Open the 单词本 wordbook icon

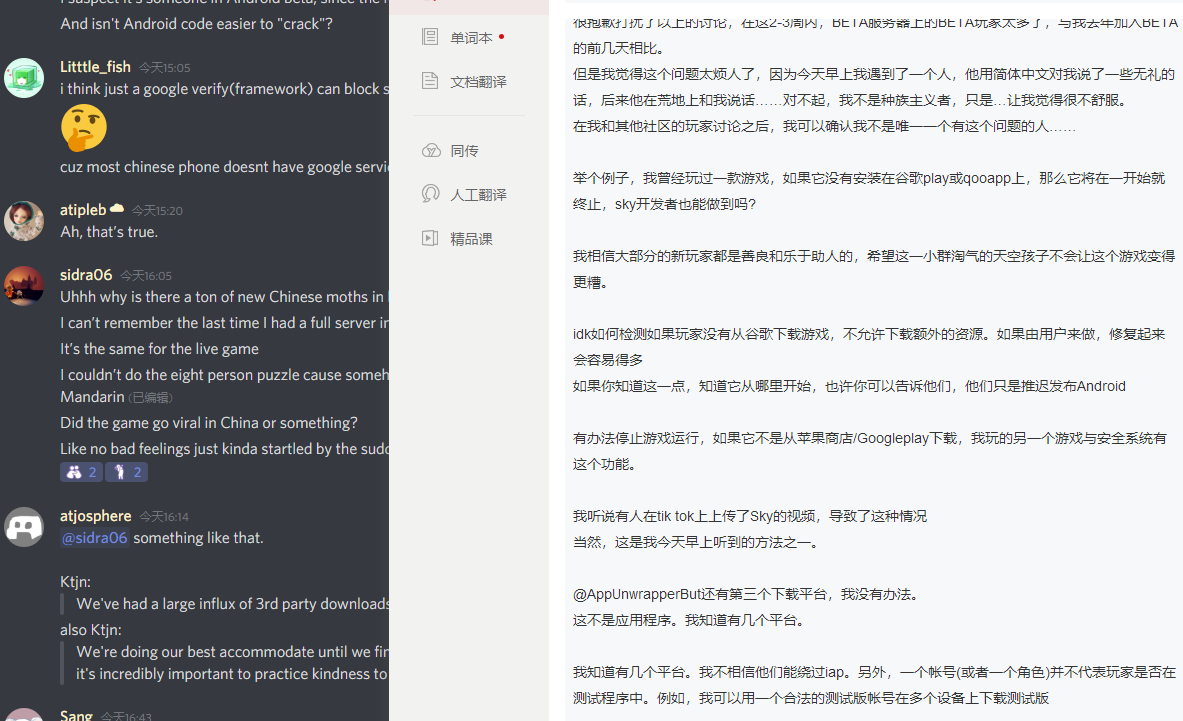click(430, 37)
